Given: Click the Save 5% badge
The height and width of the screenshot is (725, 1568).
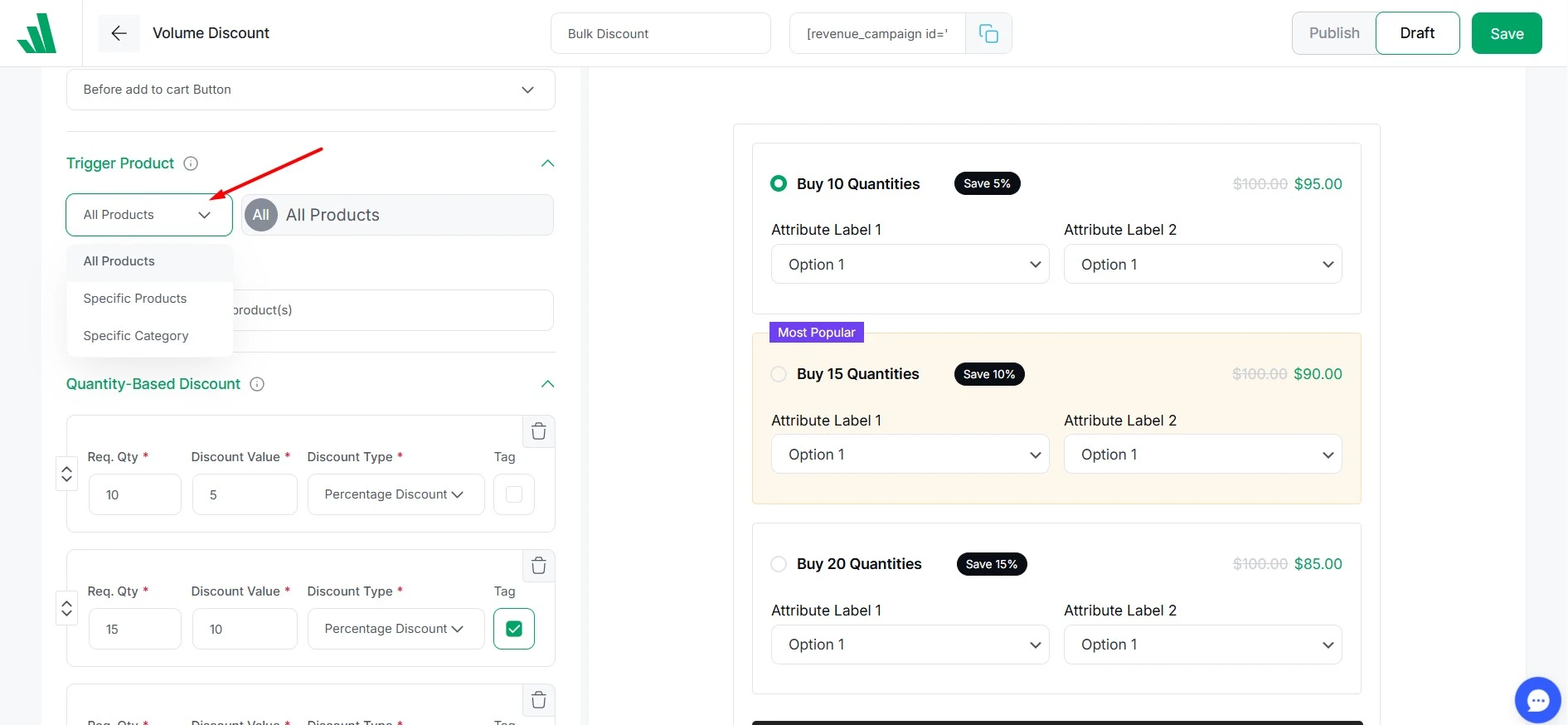Looking at the screenshot, I should (987, 183).
